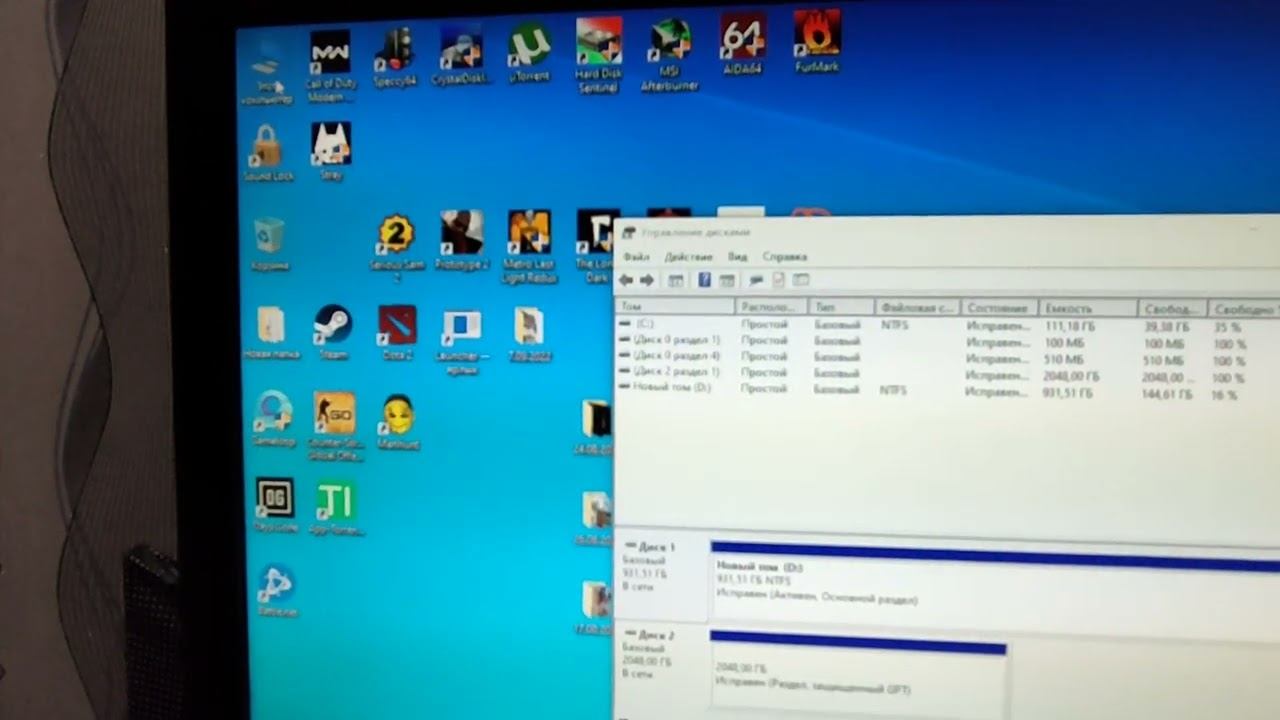The width and height of the screenshot is (1280, 720).
Task: Launch Prototype 2 desktop shortcut
Action: (x=462, y=240)
